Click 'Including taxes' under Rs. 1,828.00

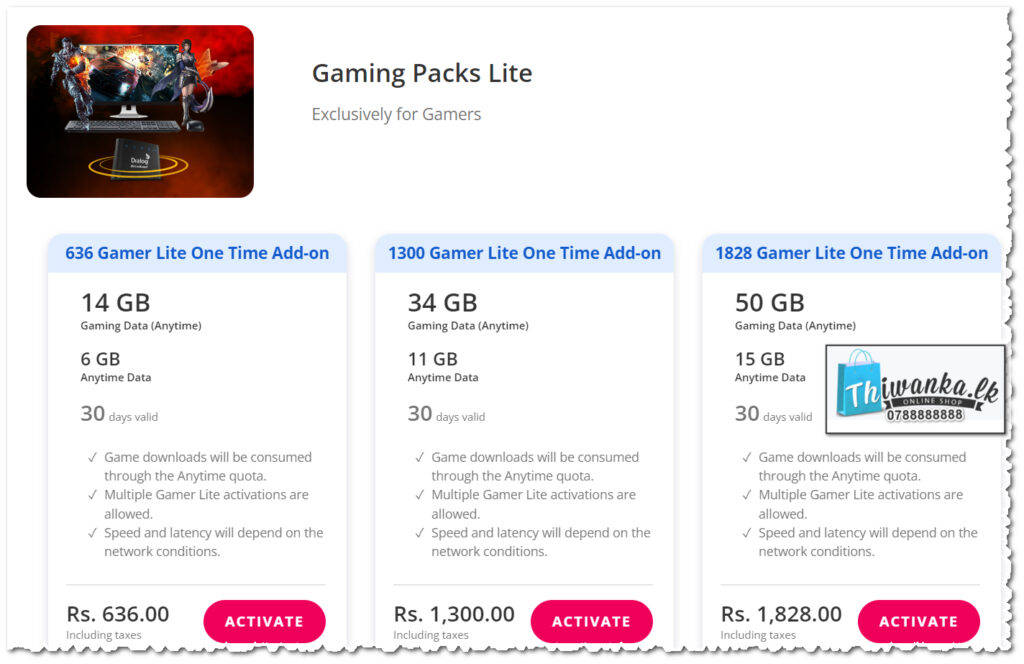[x=756, y=635]
